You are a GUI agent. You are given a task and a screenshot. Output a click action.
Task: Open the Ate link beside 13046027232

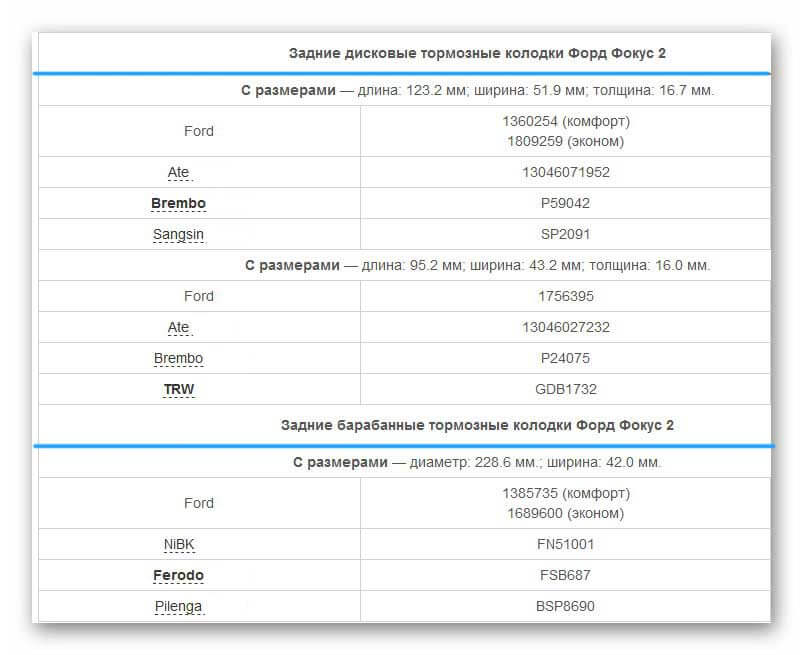[178, 327]
